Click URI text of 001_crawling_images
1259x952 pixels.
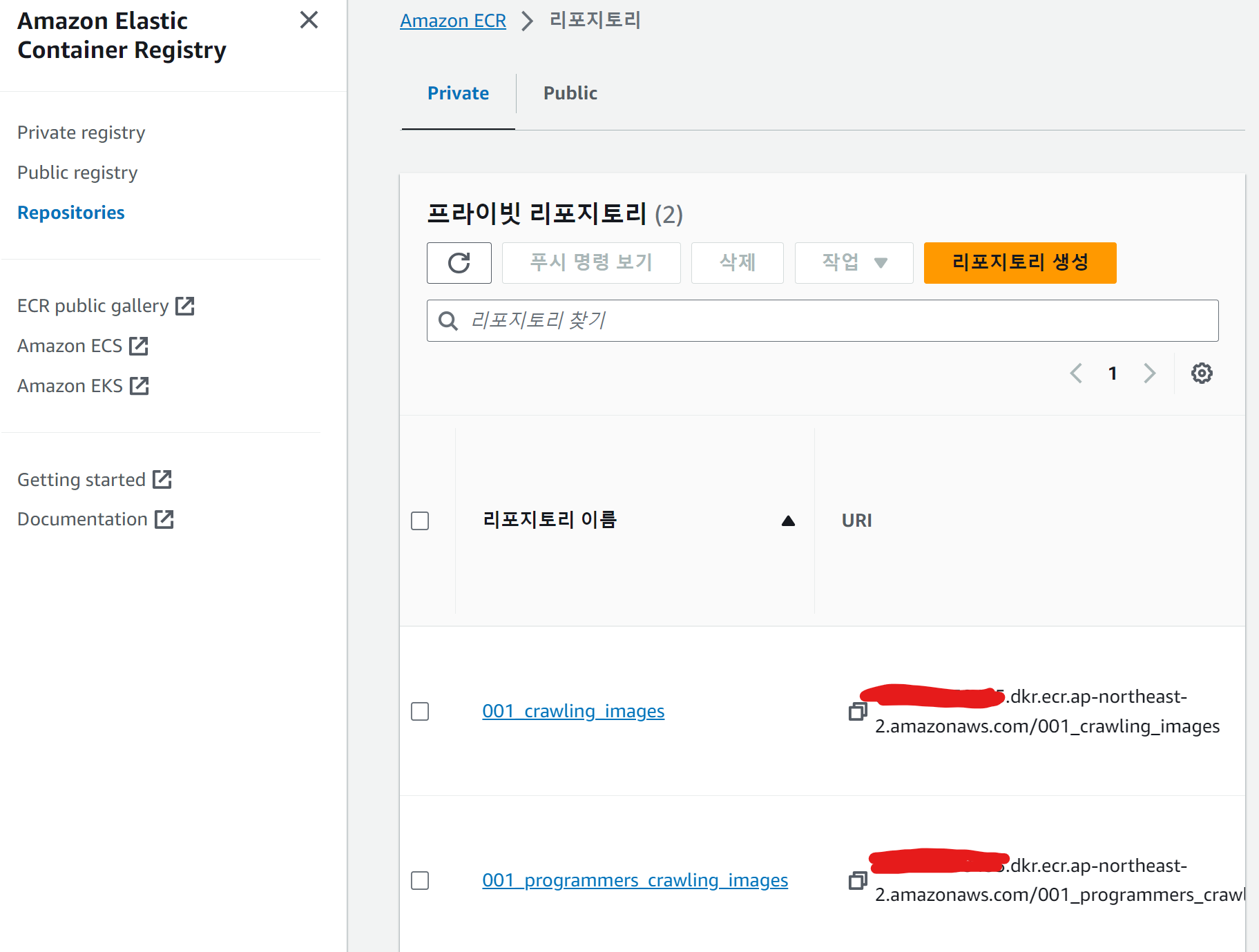click(x=1047, y=712)
